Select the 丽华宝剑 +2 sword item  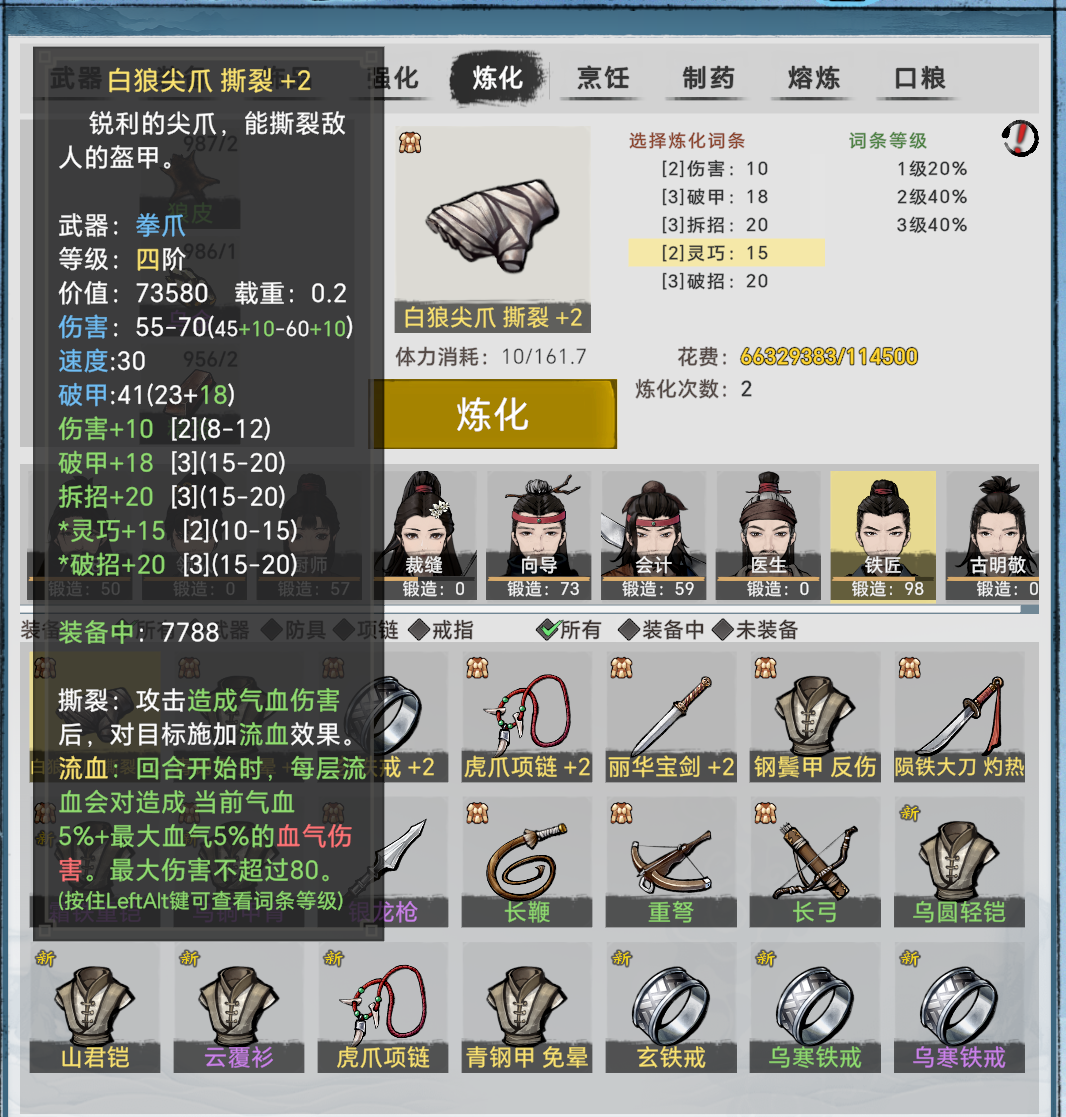[671, 717]
